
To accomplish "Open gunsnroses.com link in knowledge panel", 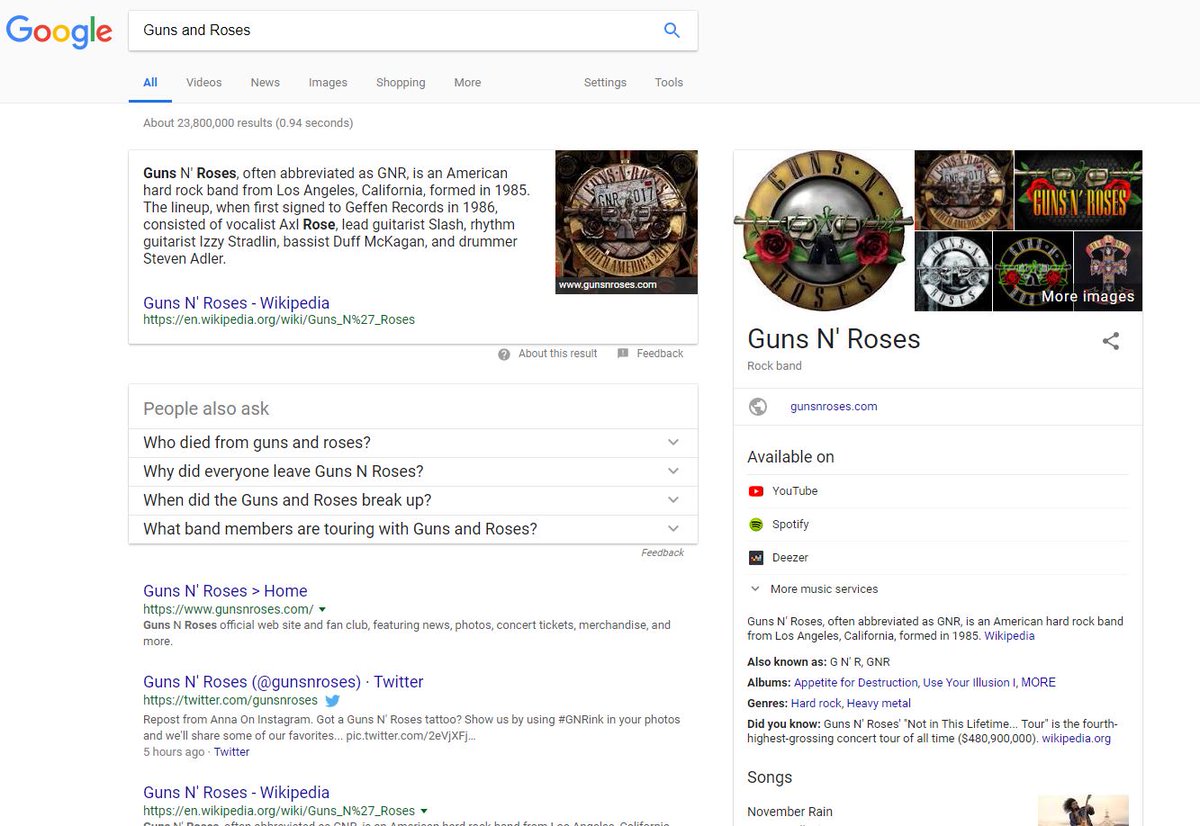I will (834, 406).
